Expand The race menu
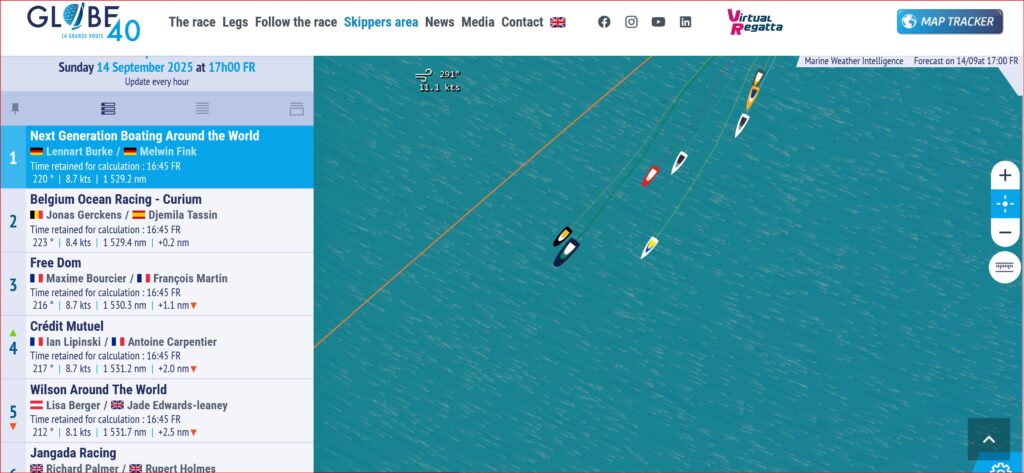The height and width of the screenshot is (473, 1024). (192, 22)
